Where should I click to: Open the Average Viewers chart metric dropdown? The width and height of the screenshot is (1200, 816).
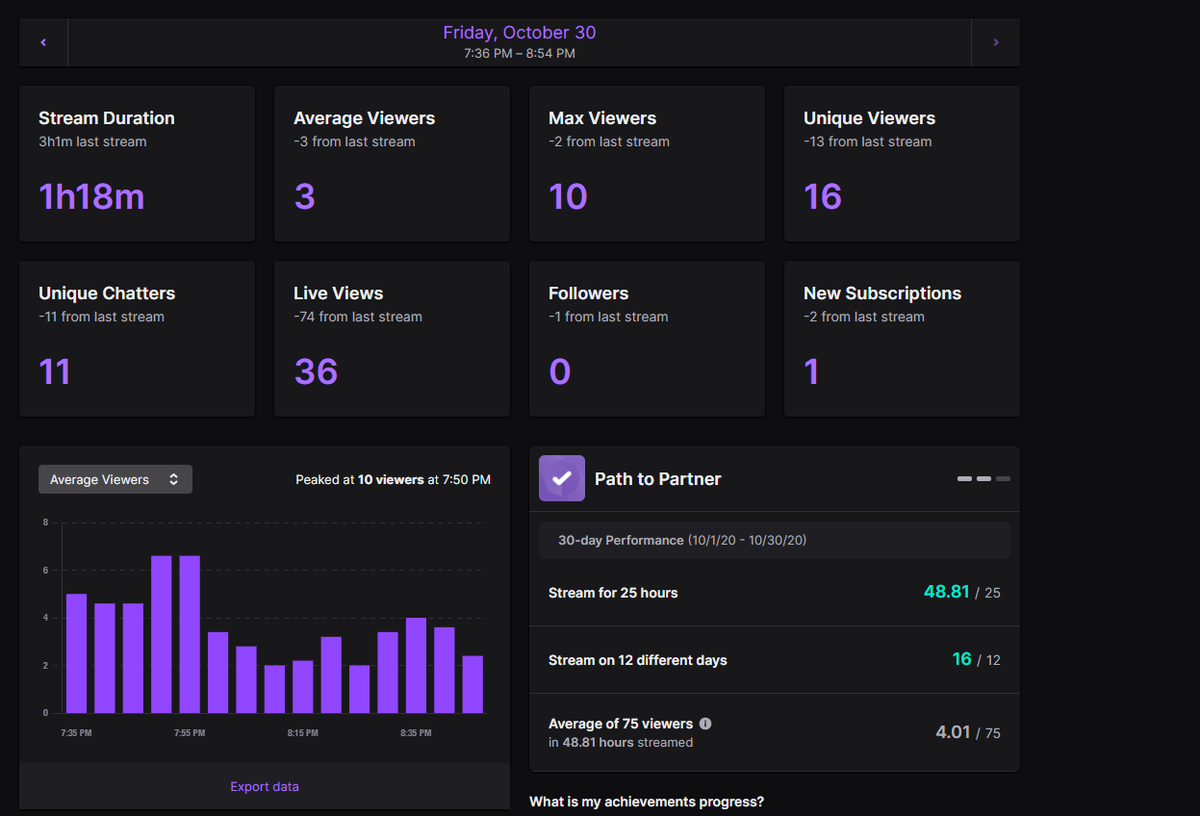click(115, 479)
